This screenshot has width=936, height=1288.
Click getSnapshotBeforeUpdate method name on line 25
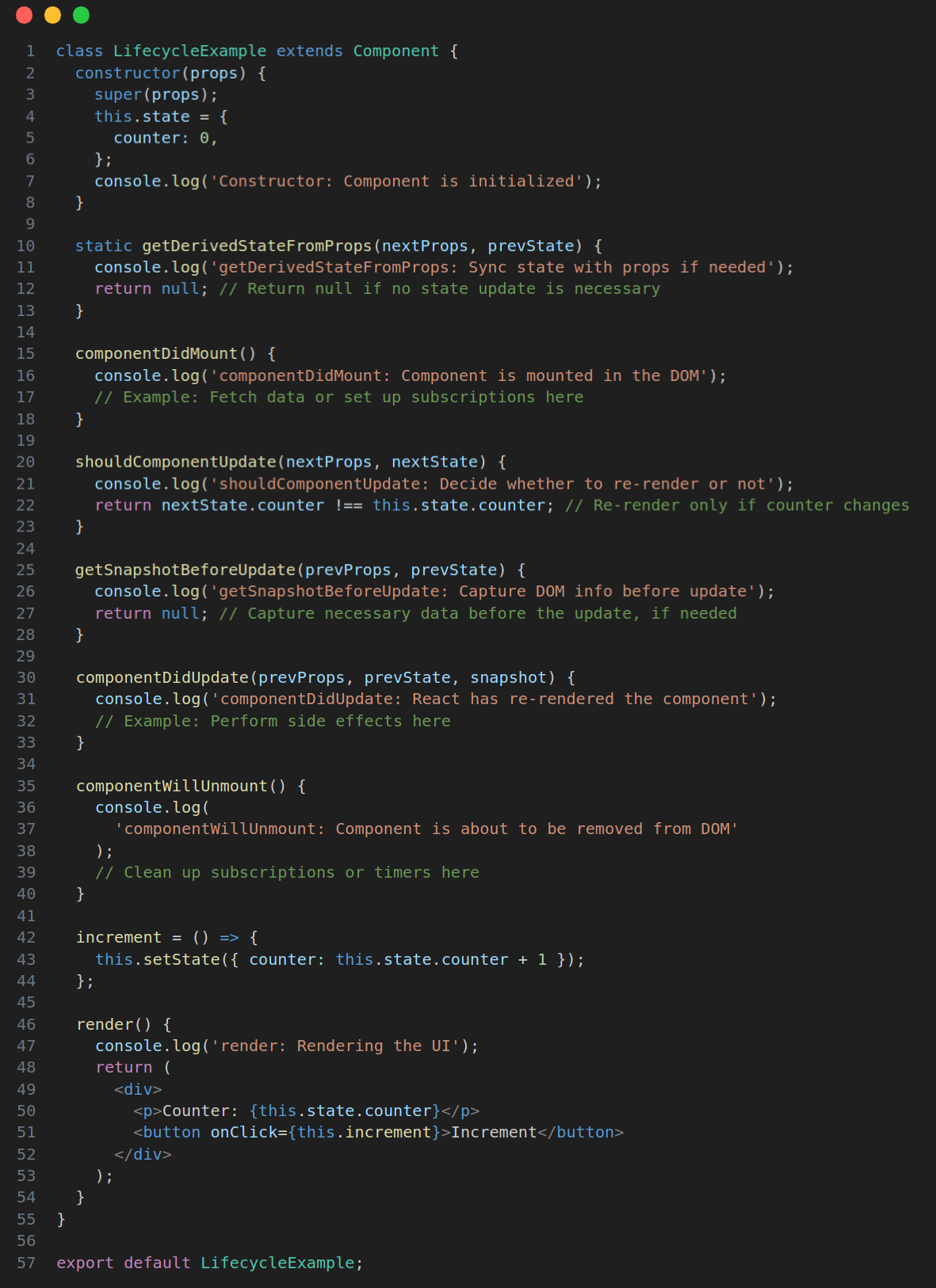pyautogui.click(x=185, y=570)
